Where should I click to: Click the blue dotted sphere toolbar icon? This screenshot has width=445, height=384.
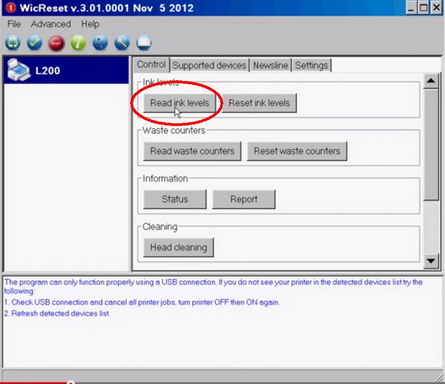(x=100, y=43)
